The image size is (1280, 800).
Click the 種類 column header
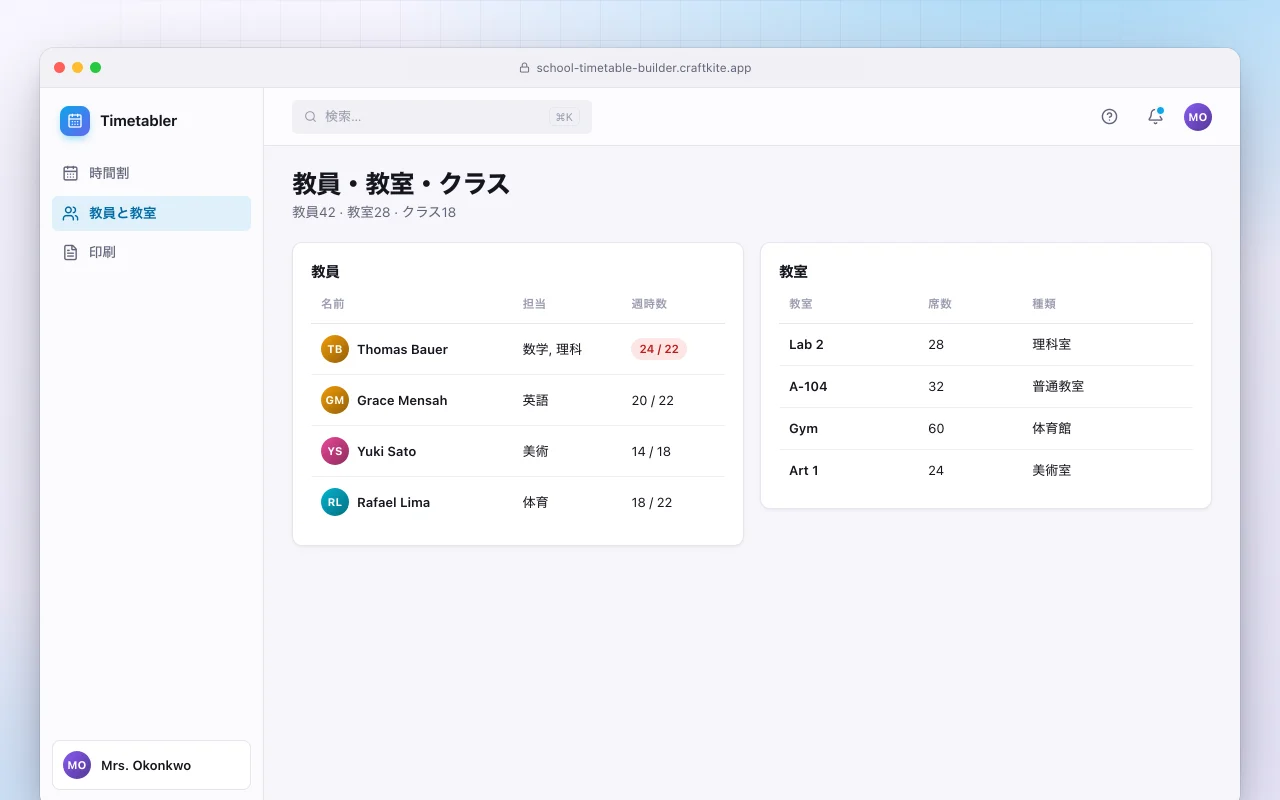(1044, 304)
